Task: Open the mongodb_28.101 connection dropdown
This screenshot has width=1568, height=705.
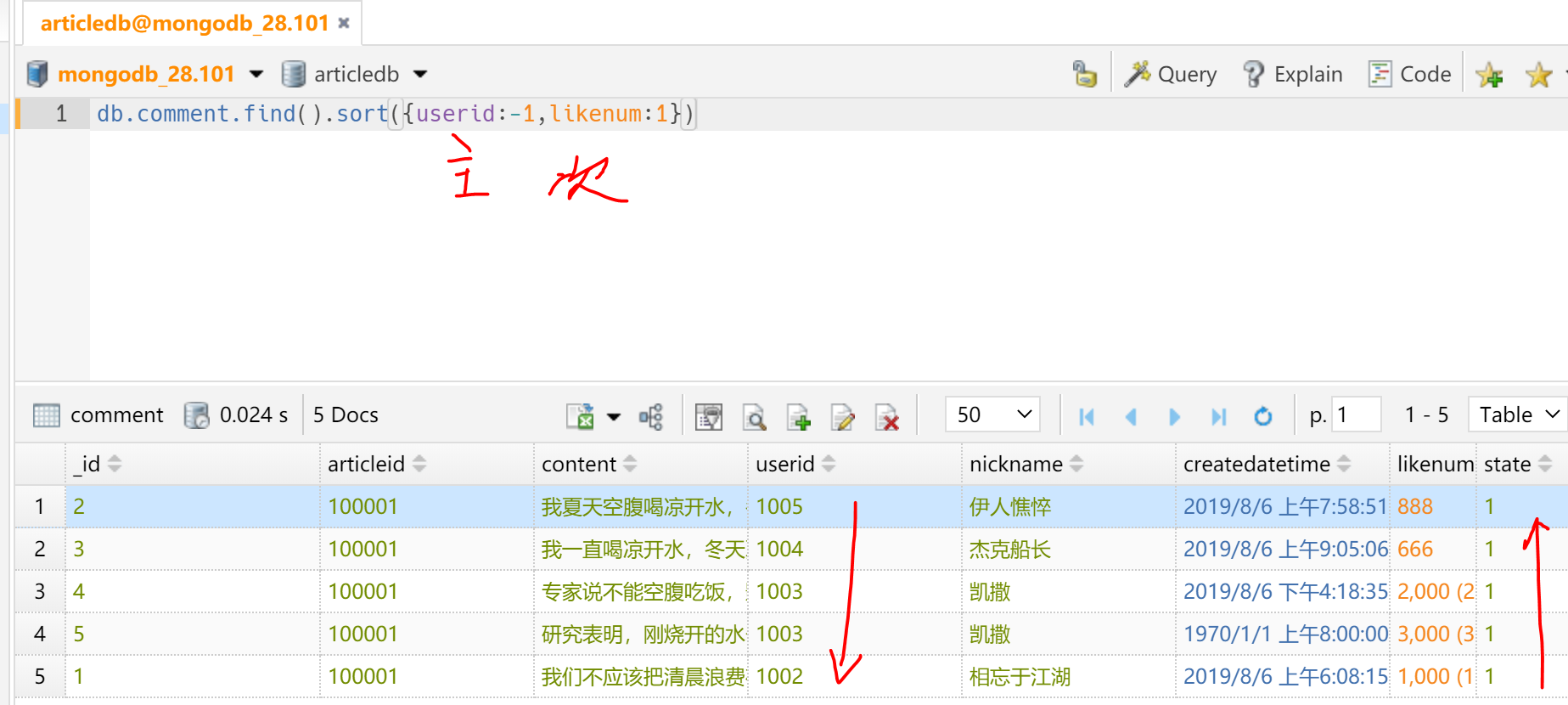Action: 256,75
